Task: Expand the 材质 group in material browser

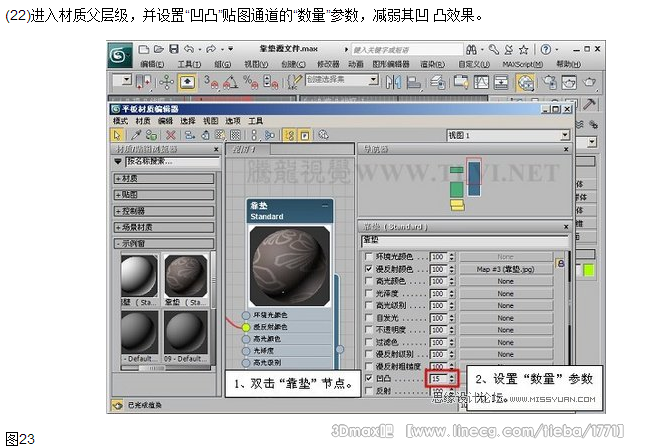Action: (x=164, y=179)
